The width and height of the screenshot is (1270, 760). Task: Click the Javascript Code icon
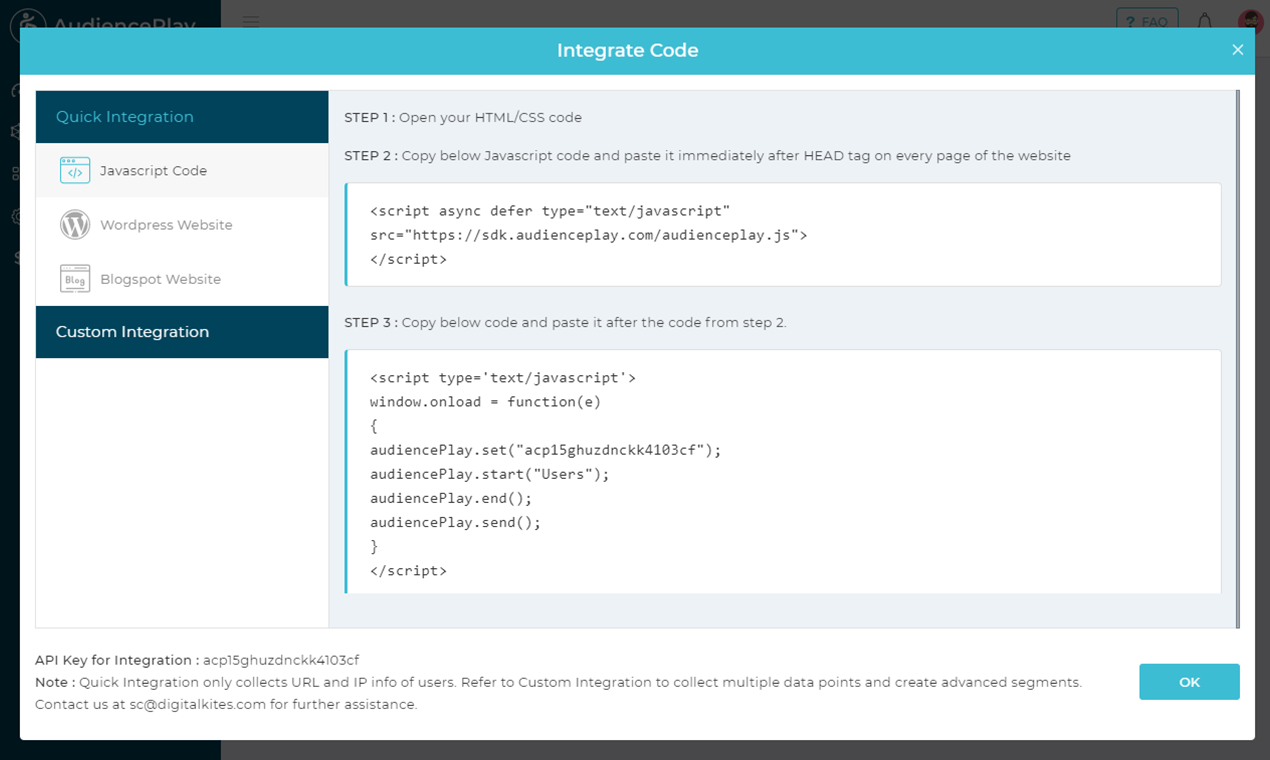click(x=75, y=171)
